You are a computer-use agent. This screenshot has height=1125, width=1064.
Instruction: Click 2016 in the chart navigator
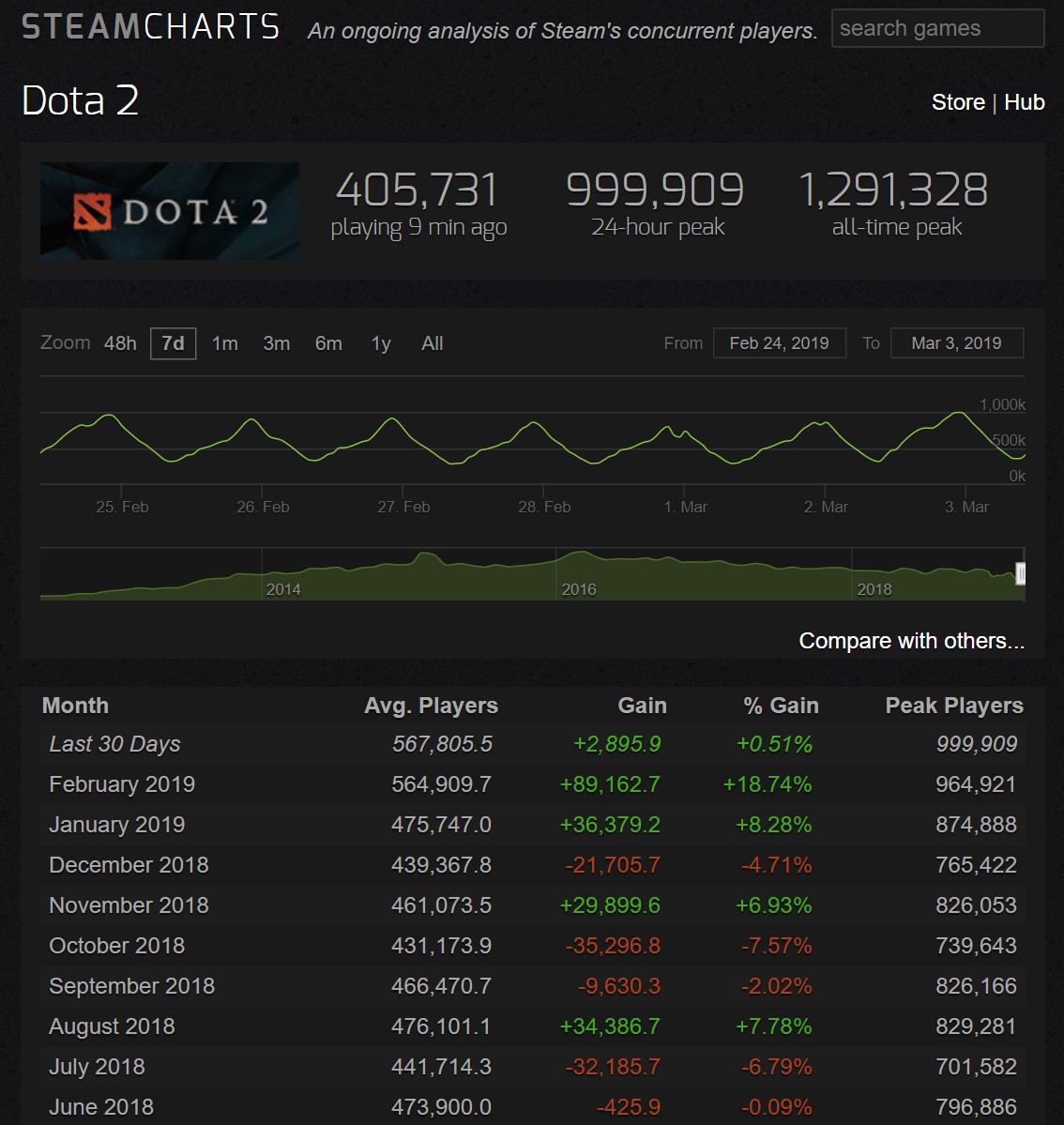click(x=578, y=589)
